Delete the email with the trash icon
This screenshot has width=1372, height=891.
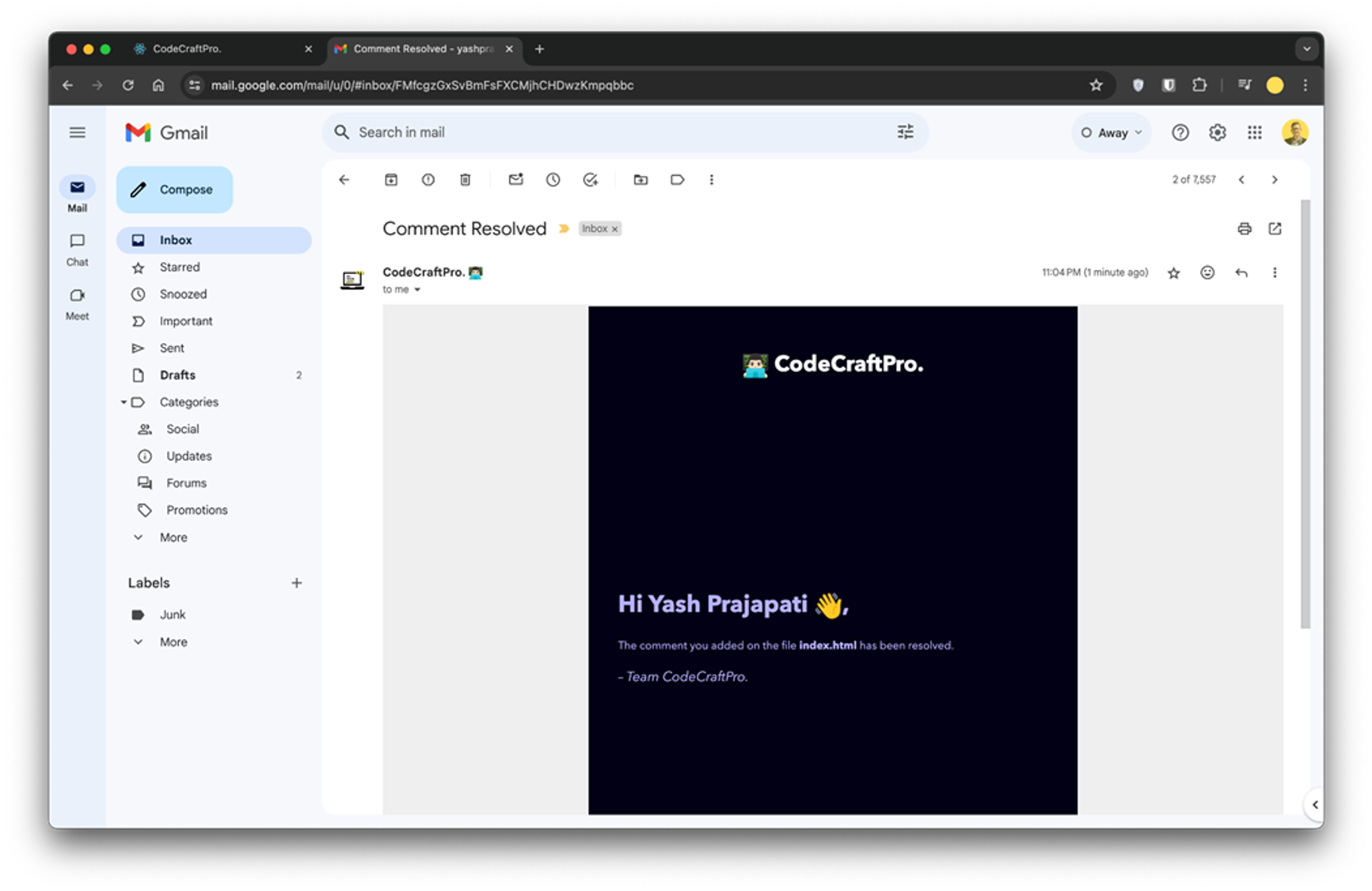pyautogui.click(x=466, y=180)
